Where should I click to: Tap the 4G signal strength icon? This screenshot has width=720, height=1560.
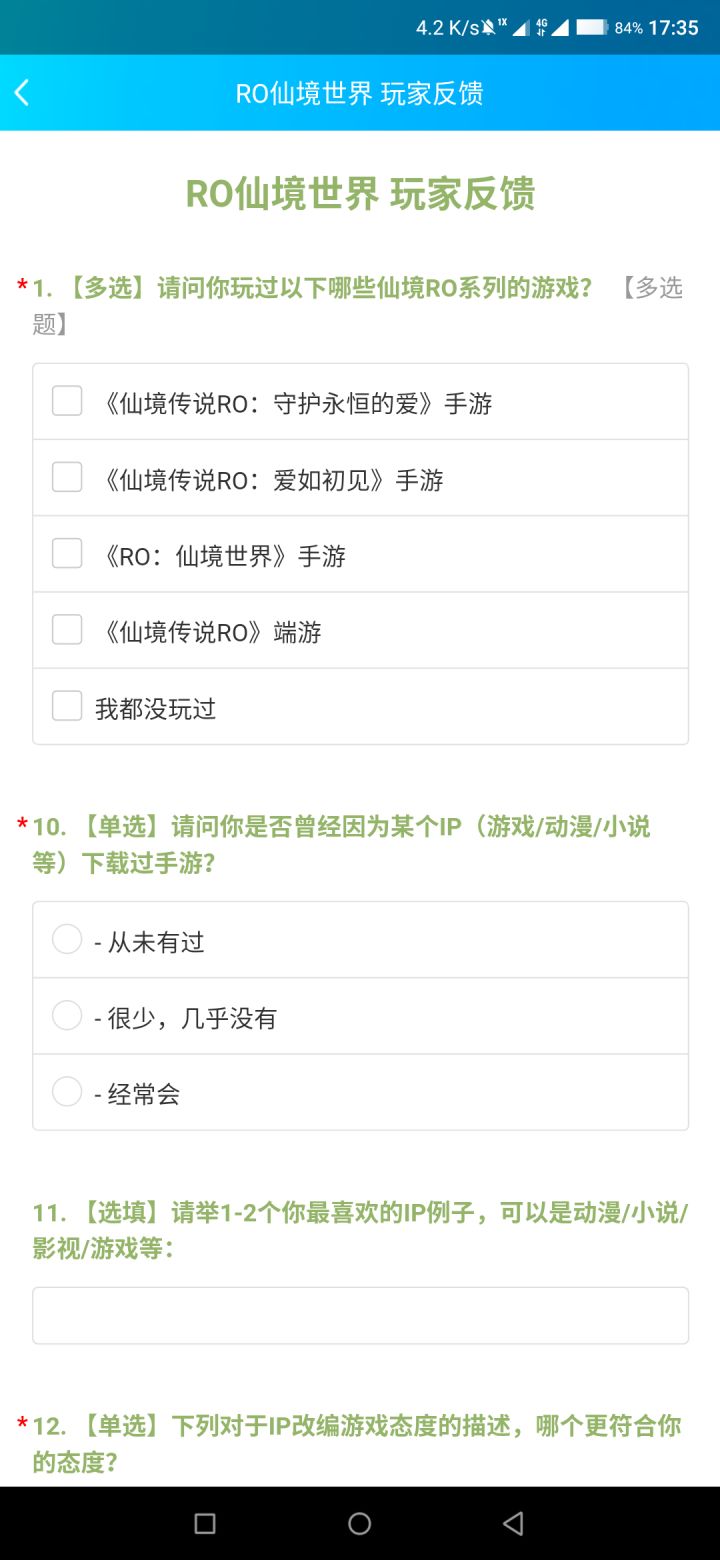[552, 28]
